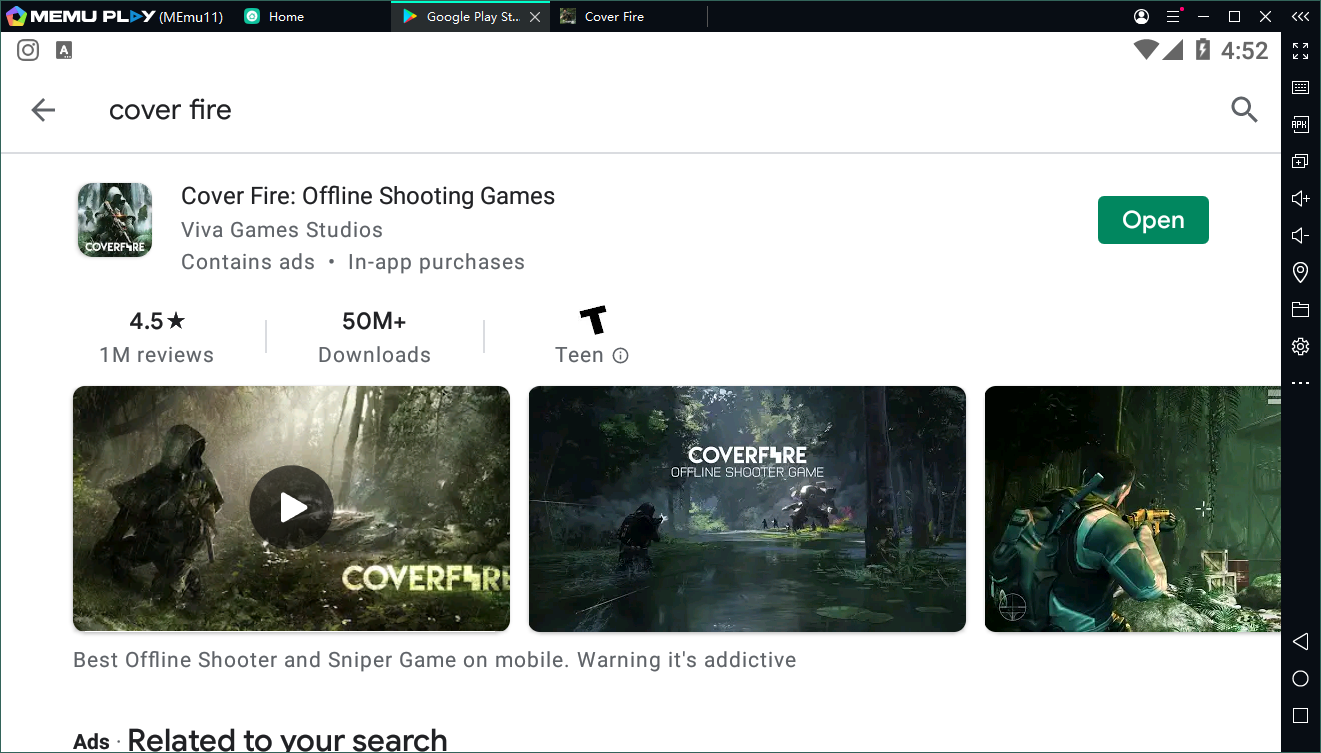Open the shared folder icon
Image resolution: width=1321 pixels, height=753 pixels.
click(1300, 309)
